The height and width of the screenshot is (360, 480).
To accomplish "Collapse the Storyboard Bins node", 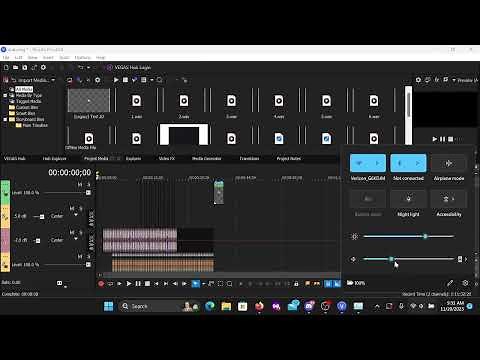I will (5, 119).
